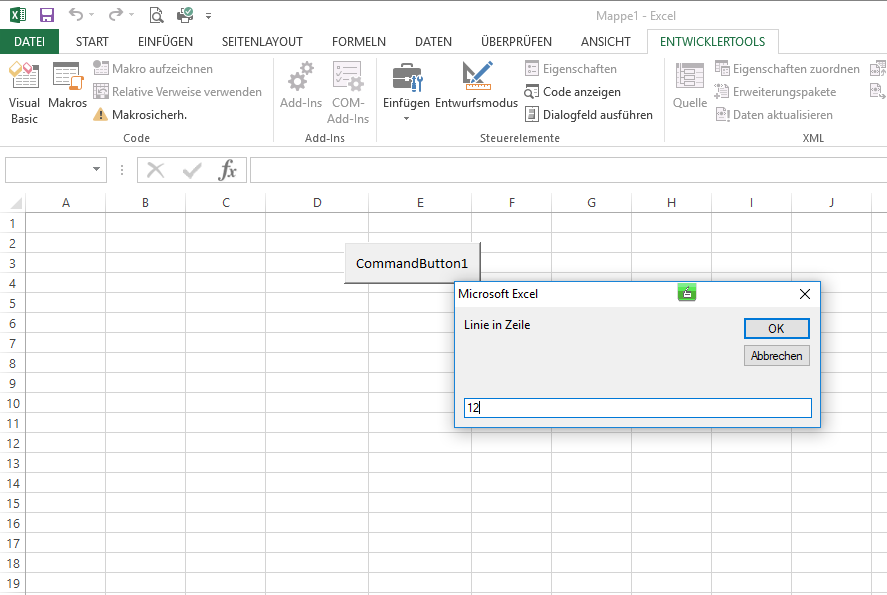Switch to the ÜBERPRÜFEN tab
Screen dimensions: 887x595
(x=516, y=42)
